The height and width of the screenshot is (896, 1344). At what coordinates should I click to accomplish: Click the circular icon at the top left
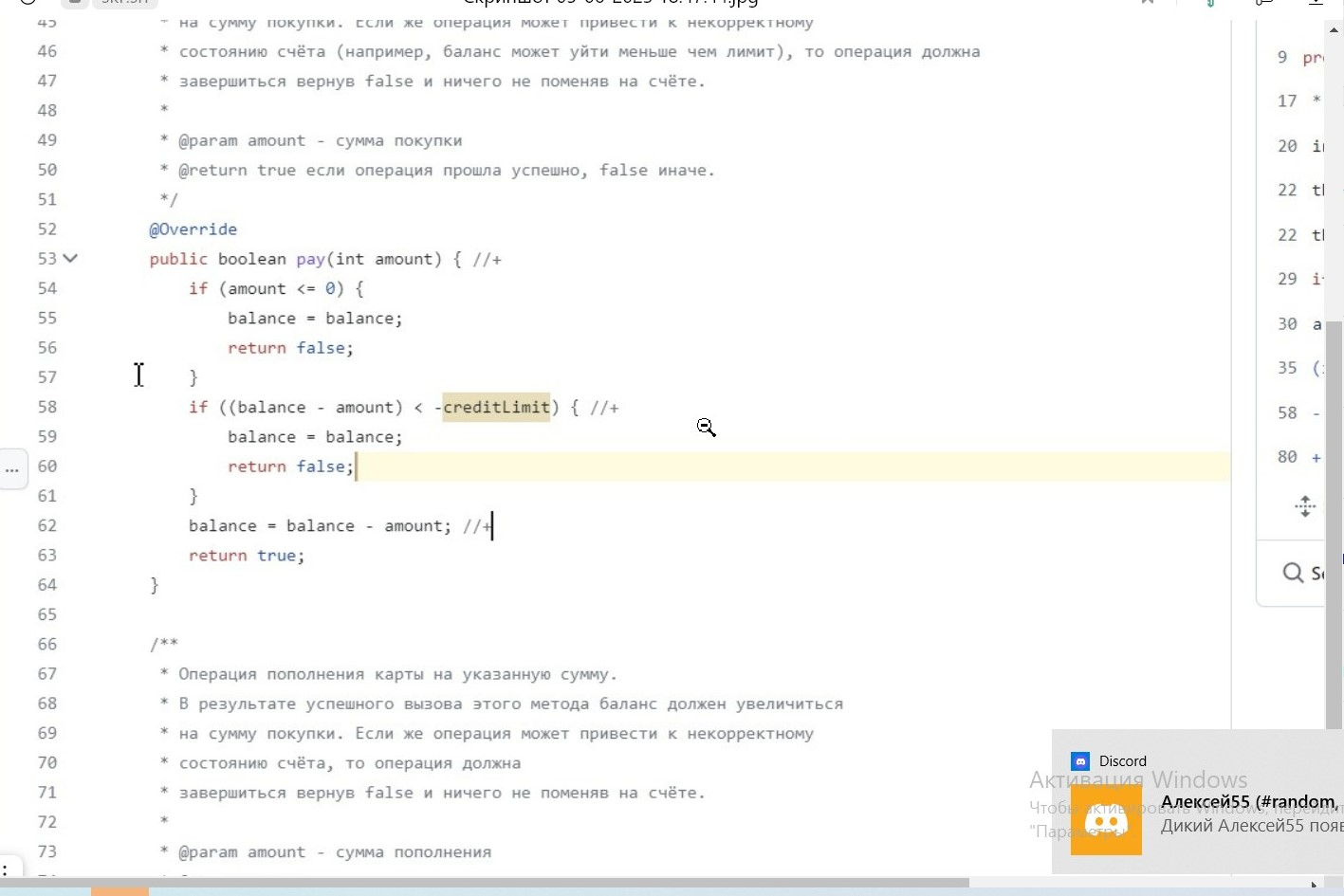coord(27,3)
